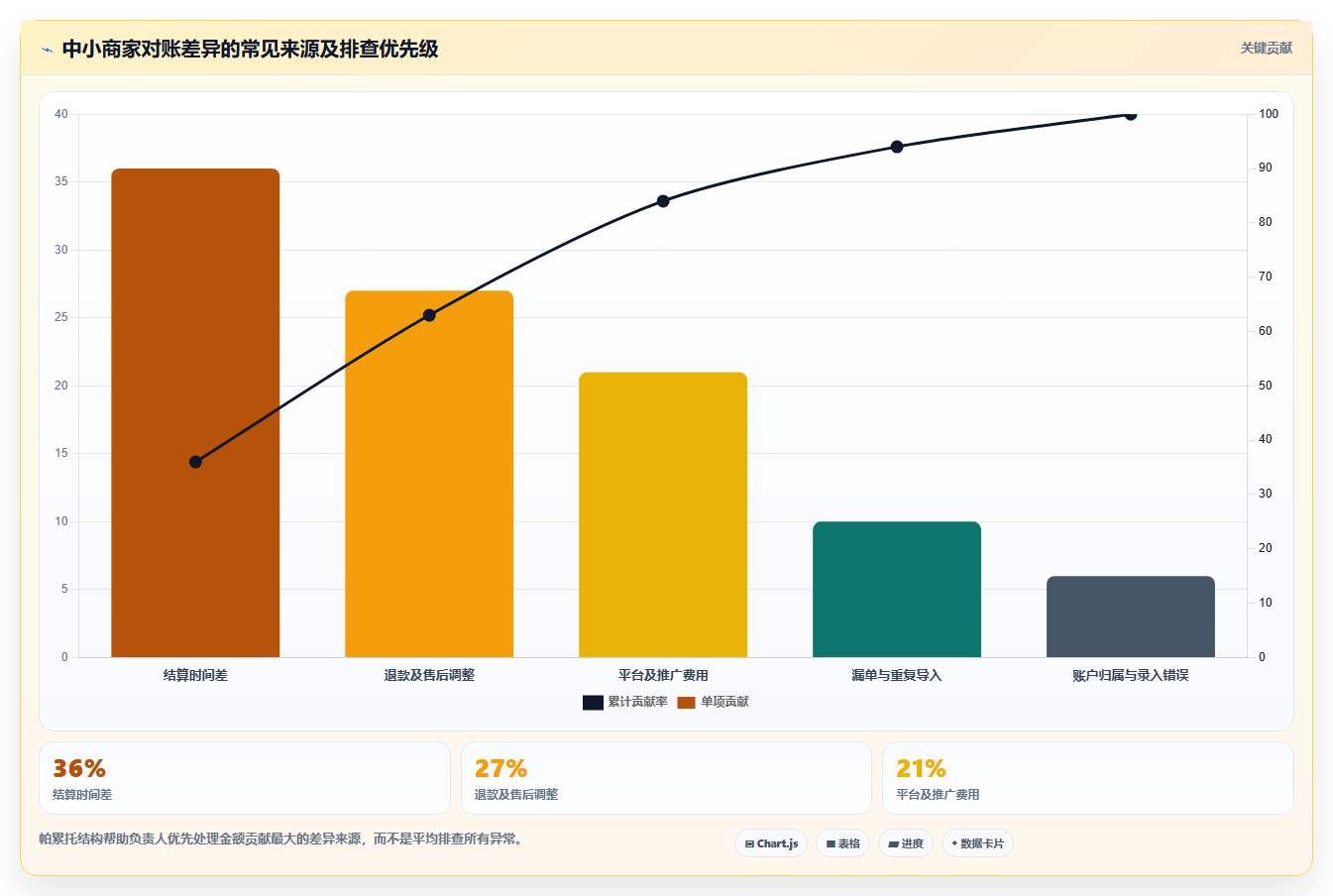Click the 表格 tag
This screenshot has width=1333, height=896.
[842, 843]
